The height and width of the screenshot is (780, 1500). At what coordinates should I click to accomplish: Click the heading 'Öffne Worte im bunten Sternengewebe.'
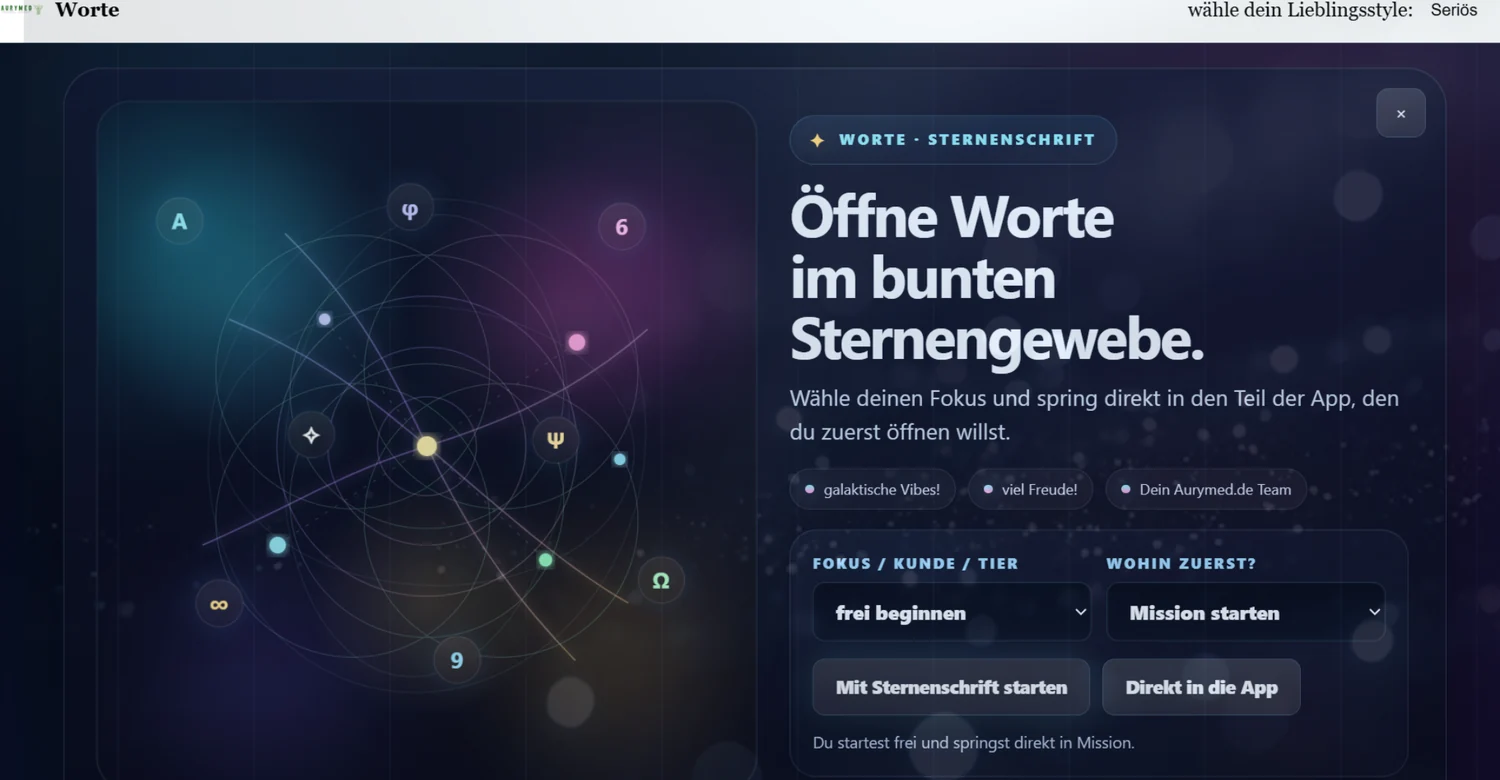coord(997,277)
